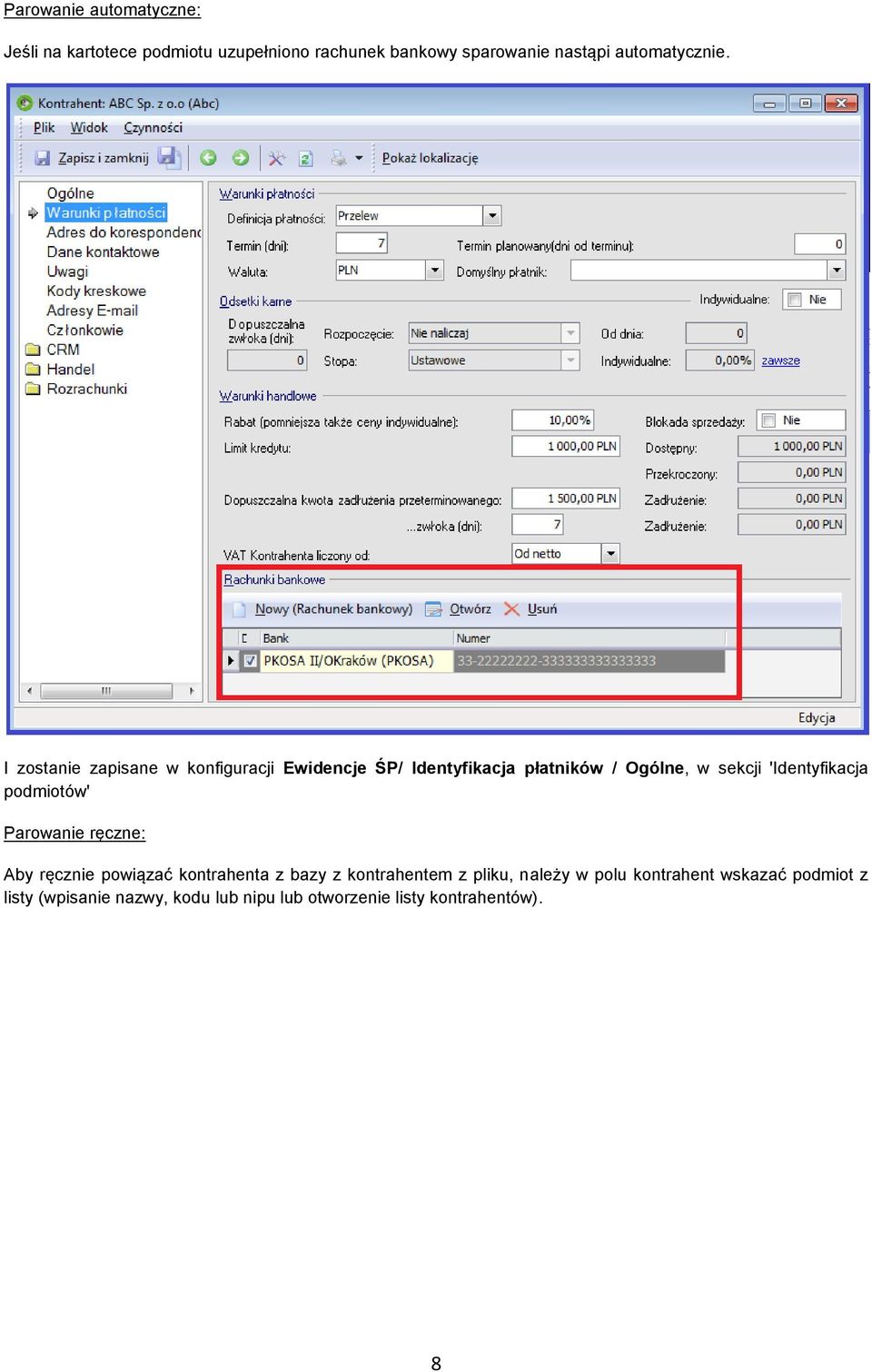Viewport: 872px width, 1372px height.
Task: Toggle the Indywidualne Nie checkbox in Odsetki karne
Action: point(795,300)
